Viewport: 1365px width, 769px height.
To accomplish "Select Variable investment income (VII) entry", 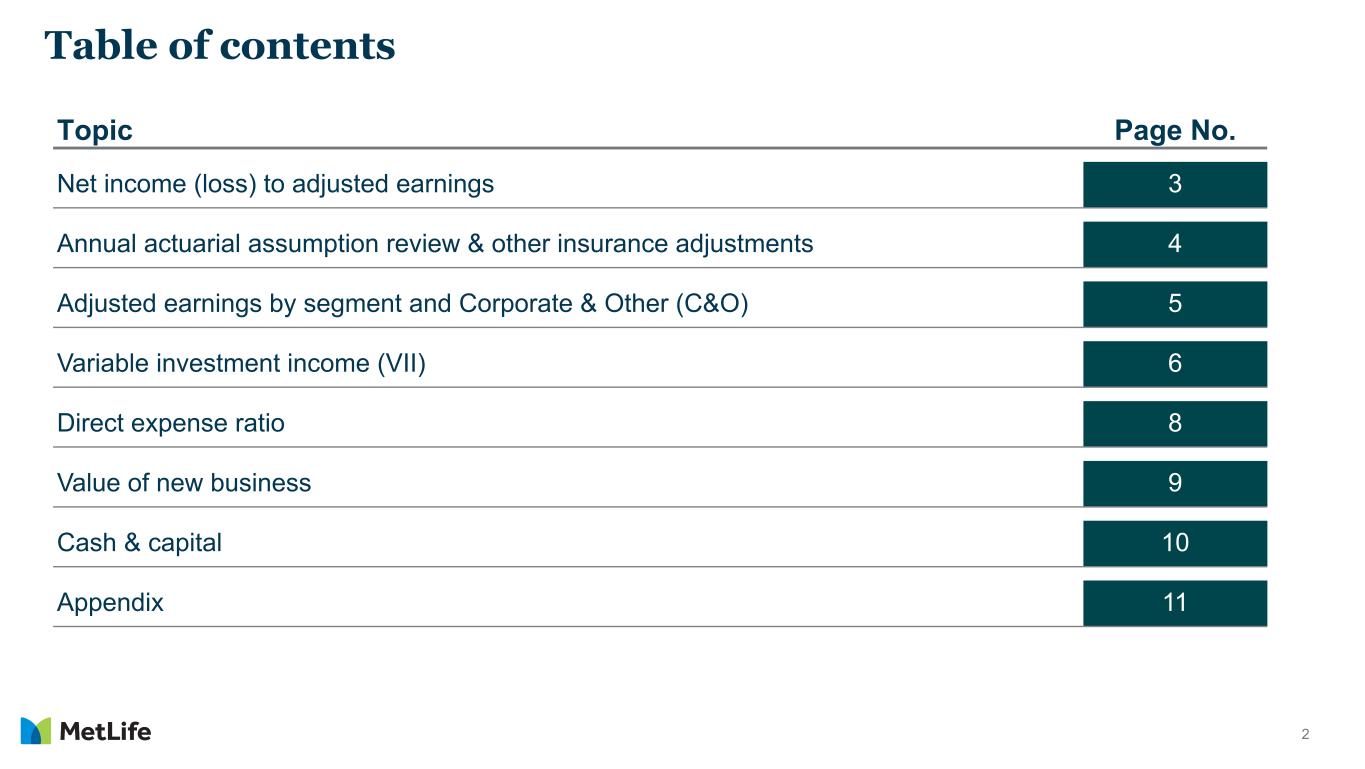I will click(241, 364).
